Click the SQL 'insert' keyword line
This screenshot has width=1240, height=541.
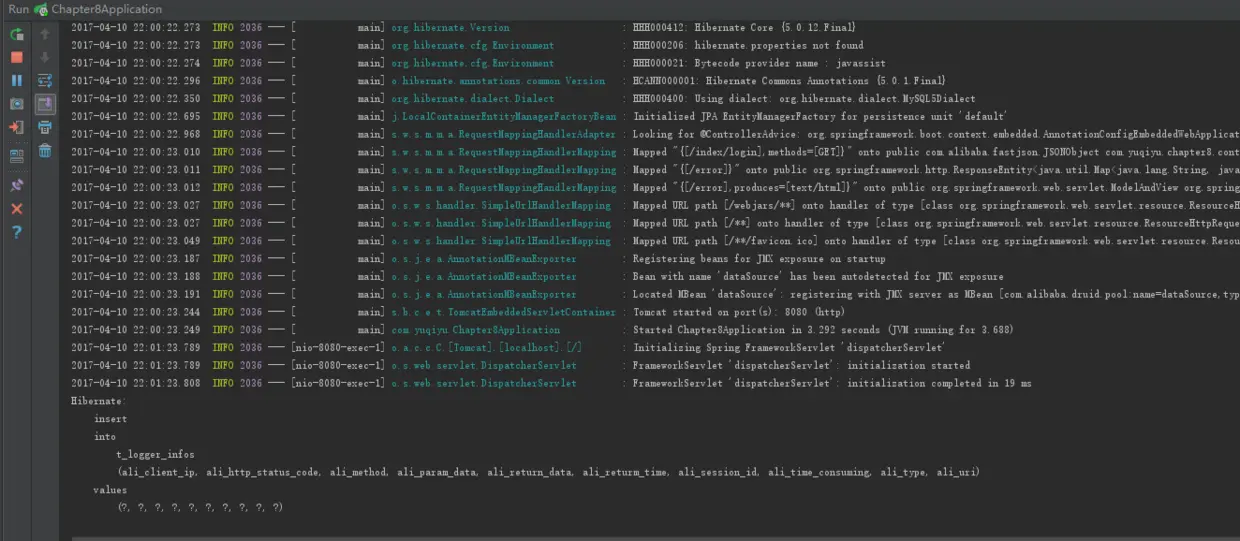coord(110,419)
